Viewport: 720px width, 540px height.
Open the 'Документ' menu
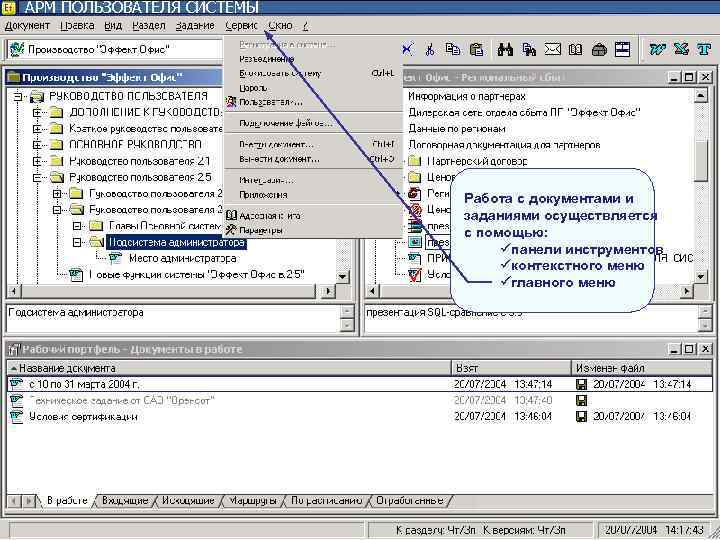(x=27, y=26)
